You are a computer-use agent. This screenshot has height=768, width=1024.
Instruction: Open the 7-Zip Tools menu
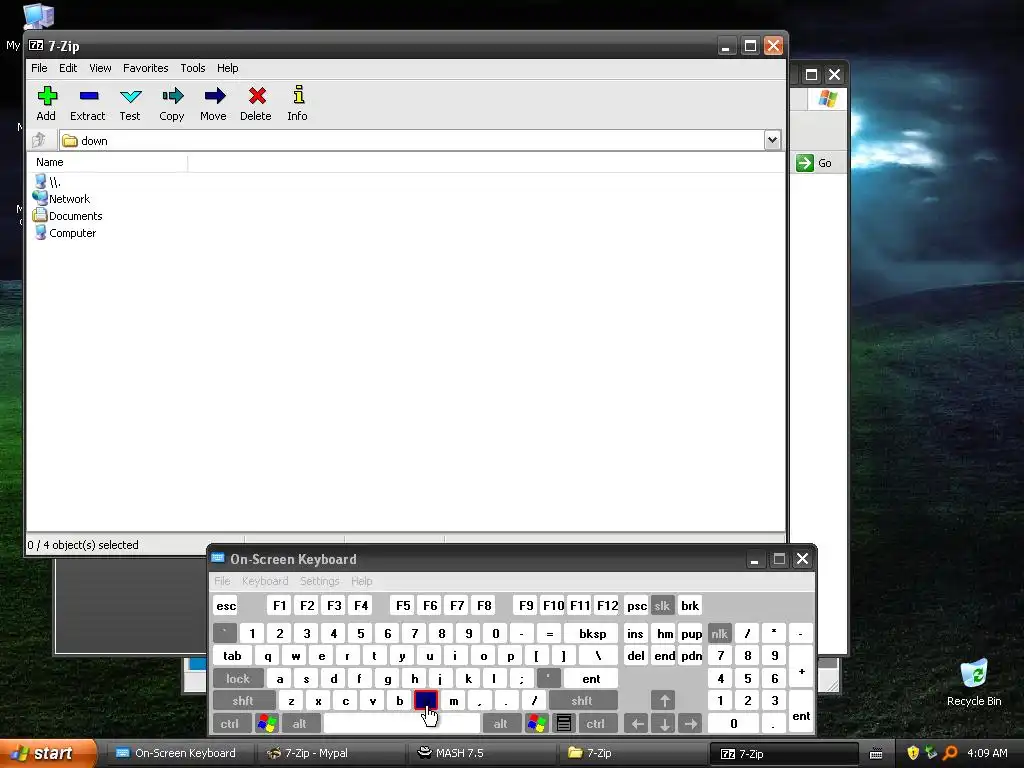[193, 68]
